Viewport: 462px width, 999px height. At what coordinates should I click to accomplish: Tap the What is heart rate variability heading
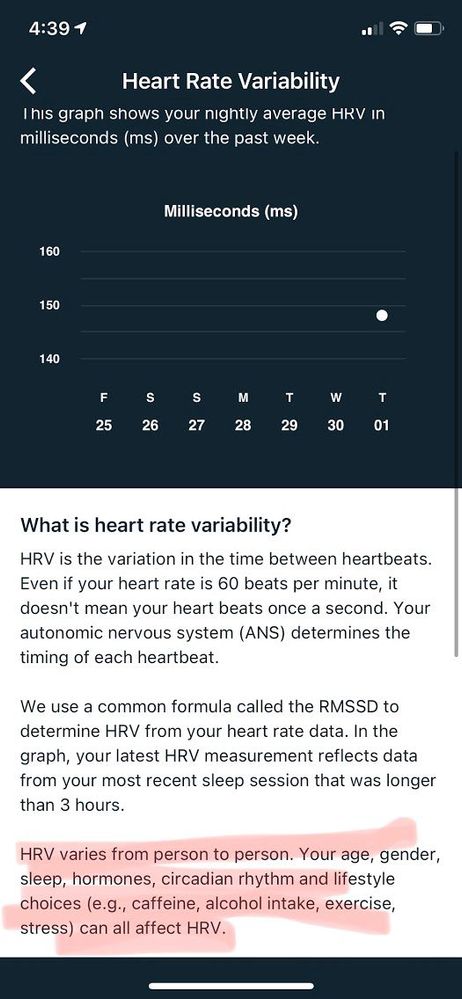click(x=156, y=526)
